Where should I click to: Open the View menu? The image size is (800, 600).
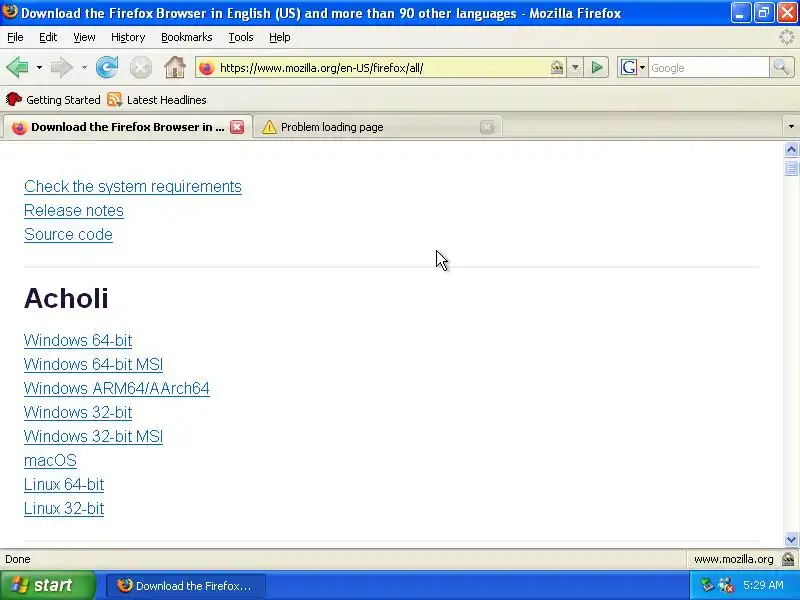84,37
